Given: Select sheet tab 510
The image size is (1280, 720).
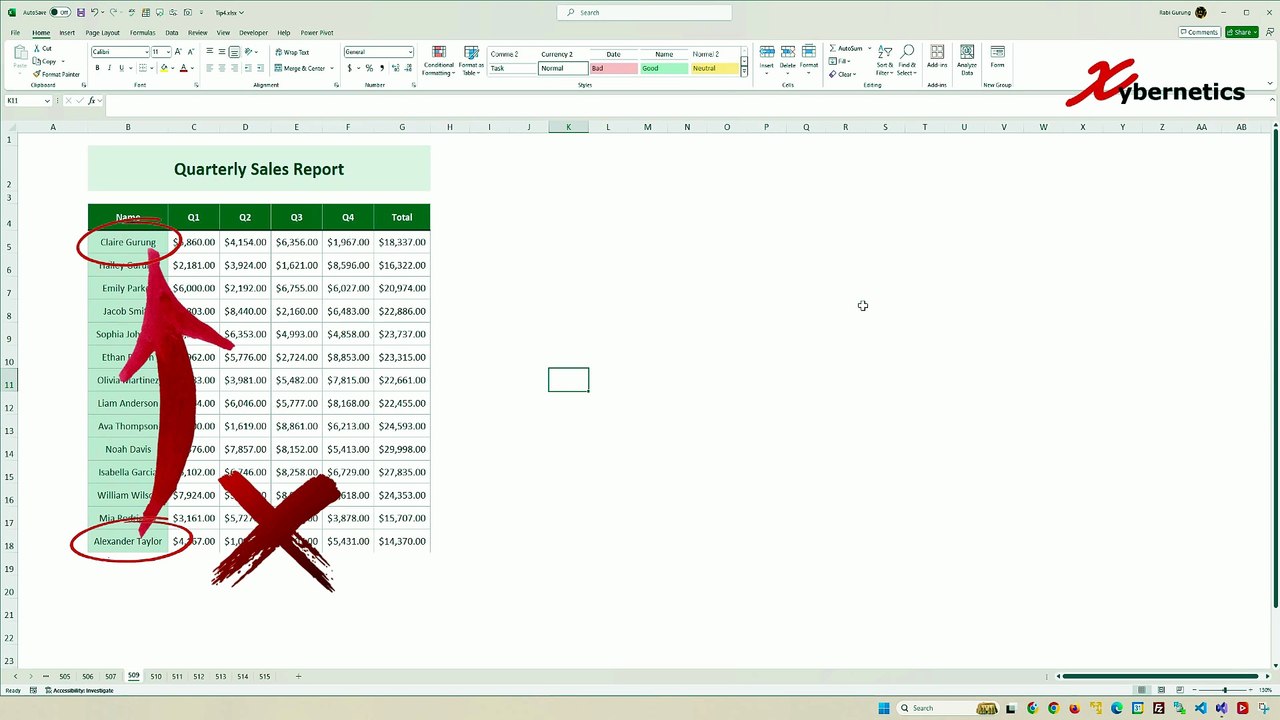Looking at the screenshot, I should point(156,677).
